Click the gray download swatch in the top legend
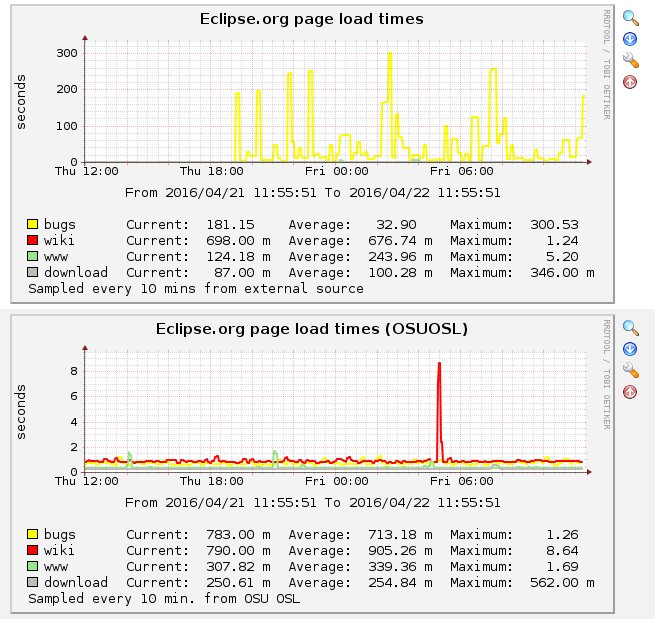The width and height of the screenshot is (655, 621). (x=33, y=272)
